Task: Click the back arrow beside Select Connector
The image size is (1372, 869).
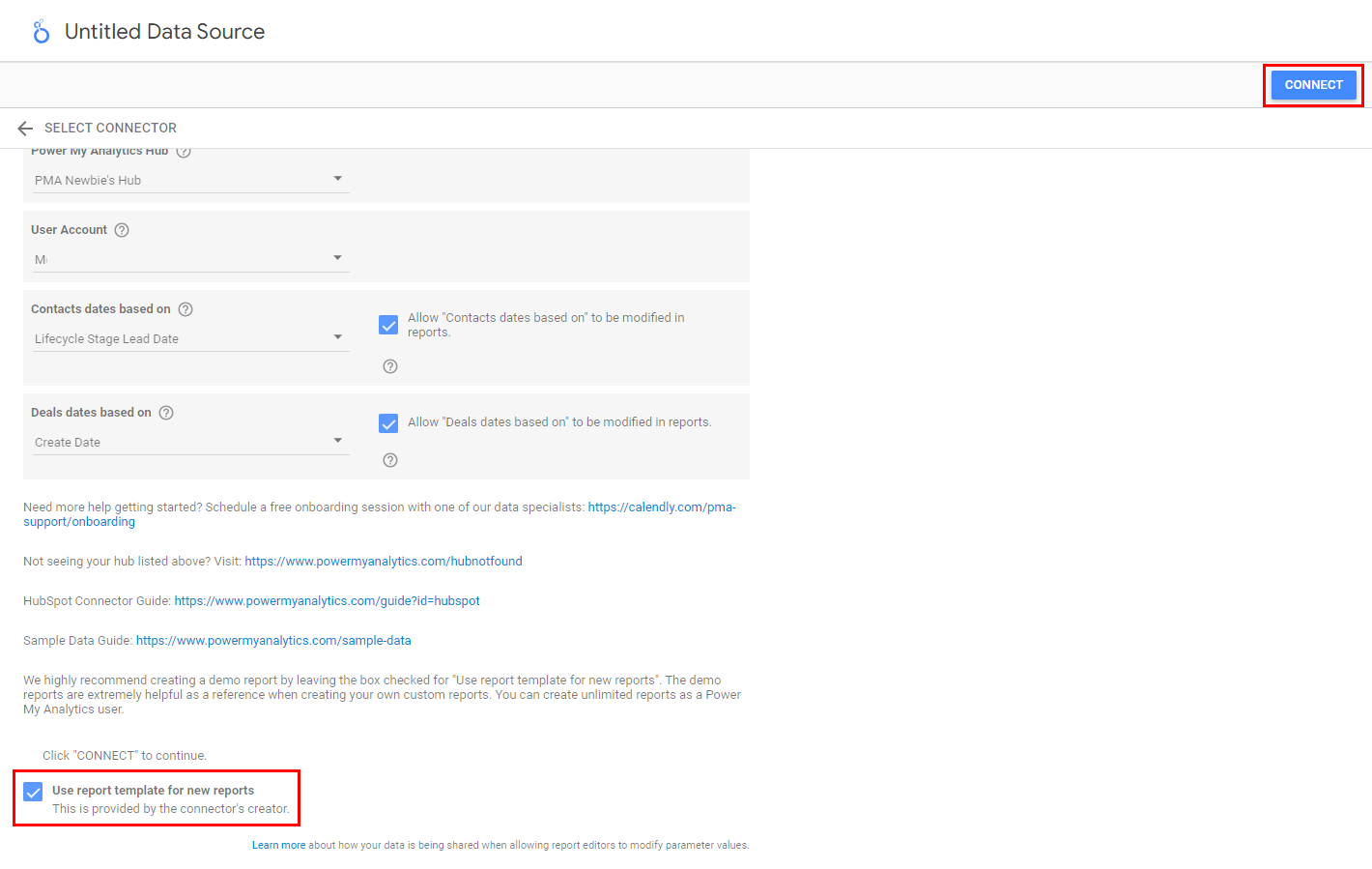Action: [x=25, y=128]
